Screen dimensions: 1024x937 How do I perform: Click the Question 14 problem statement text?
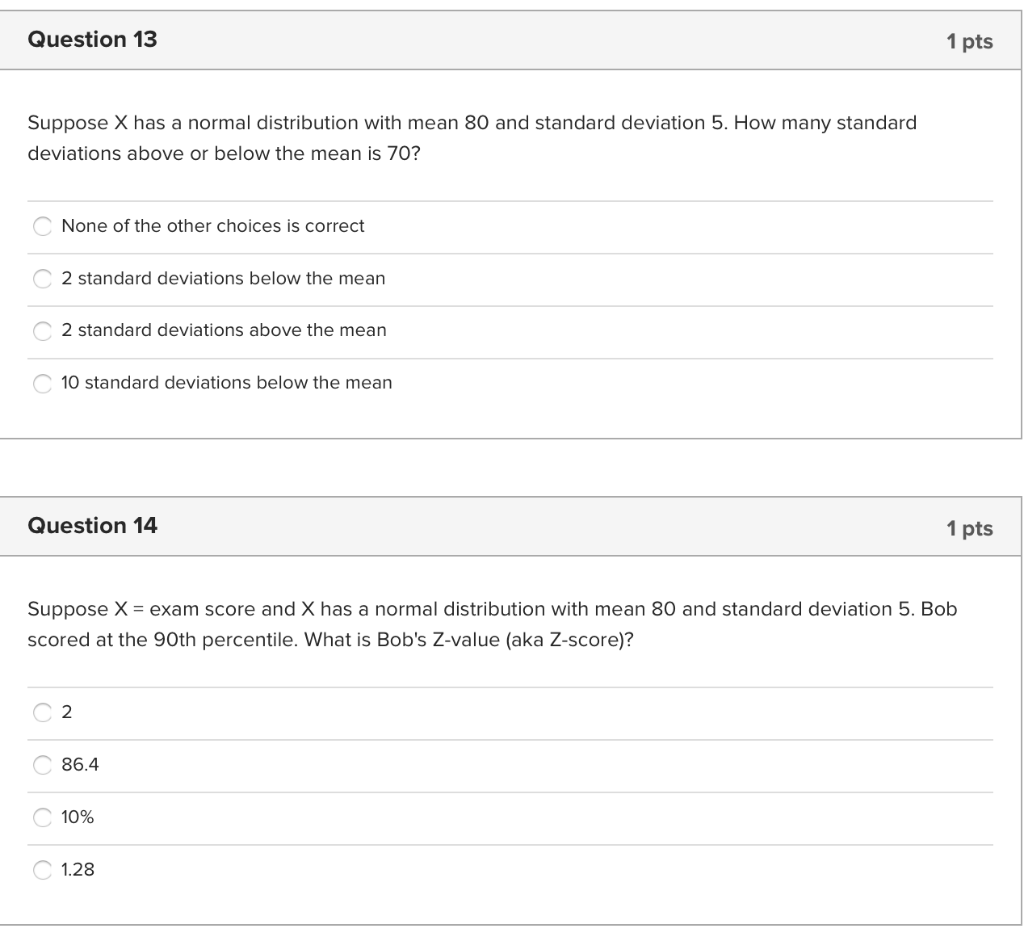tap(490, 622)
